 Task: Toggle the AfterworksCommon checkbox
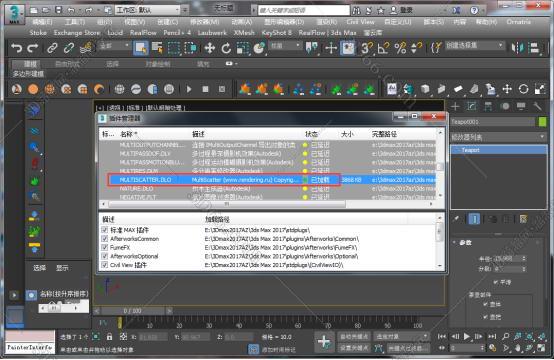tap(104, 239)
